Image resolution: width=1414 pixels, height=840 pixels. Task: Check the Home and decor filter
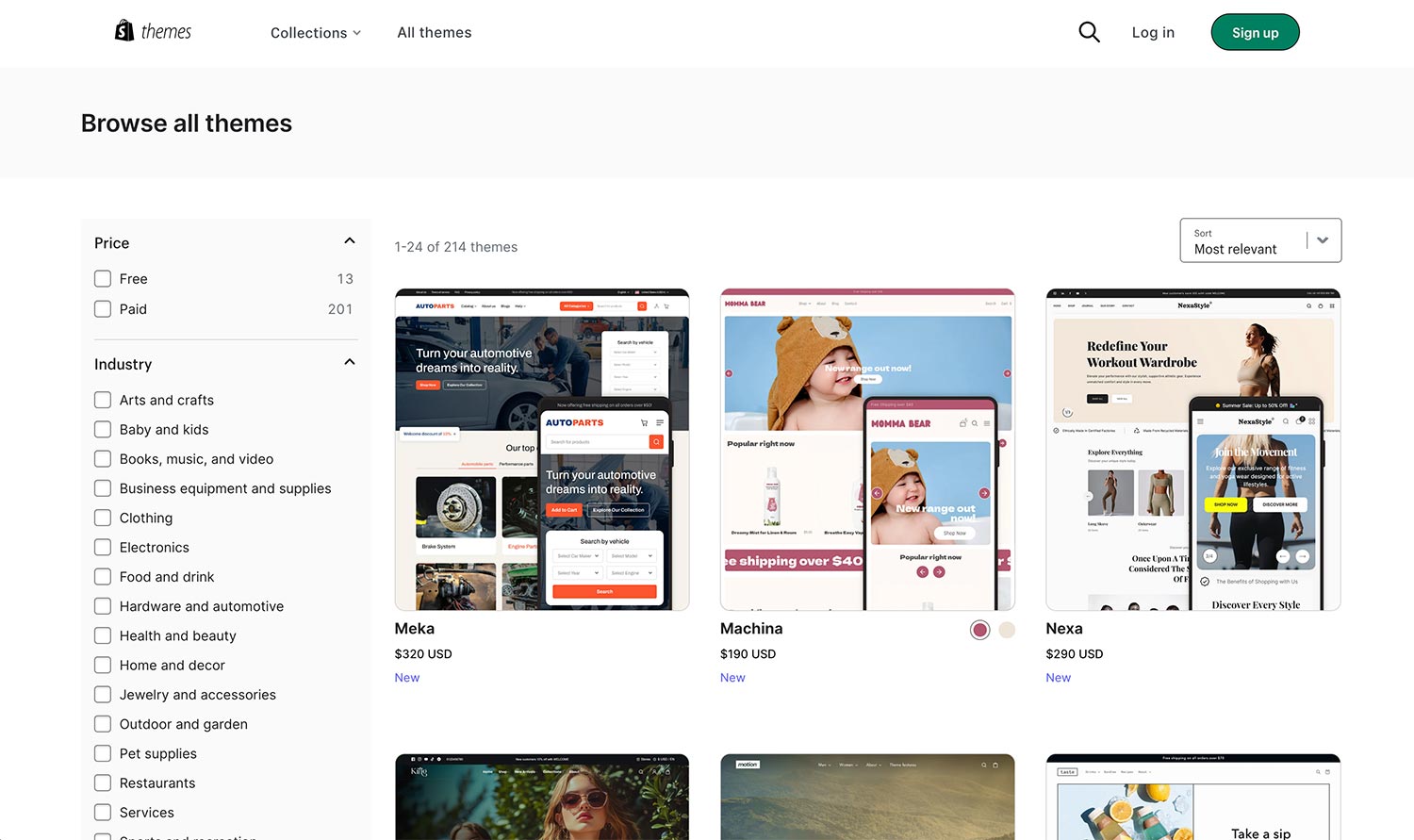coord(103,665)
